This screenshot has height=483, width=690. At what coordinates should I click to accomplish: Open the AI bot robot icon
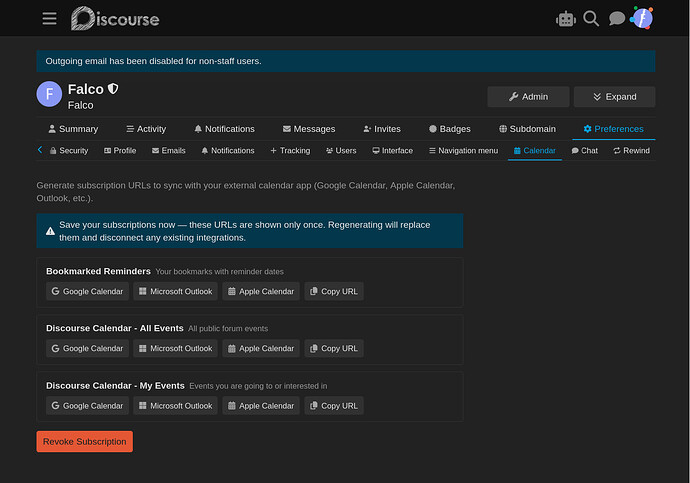pyautogui.click(x=565, y=19)
